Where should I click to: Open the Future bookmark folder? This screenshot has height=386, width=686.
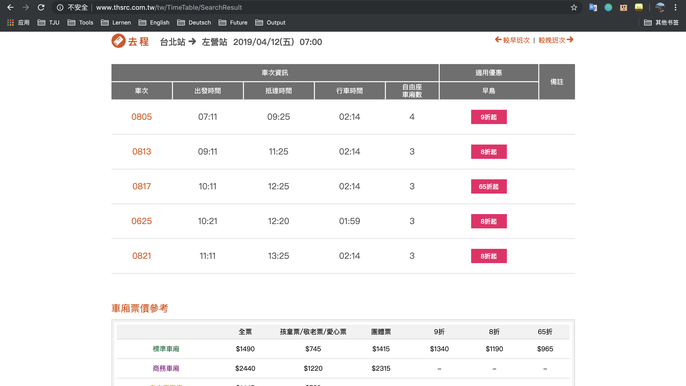(x=233, y=22)
